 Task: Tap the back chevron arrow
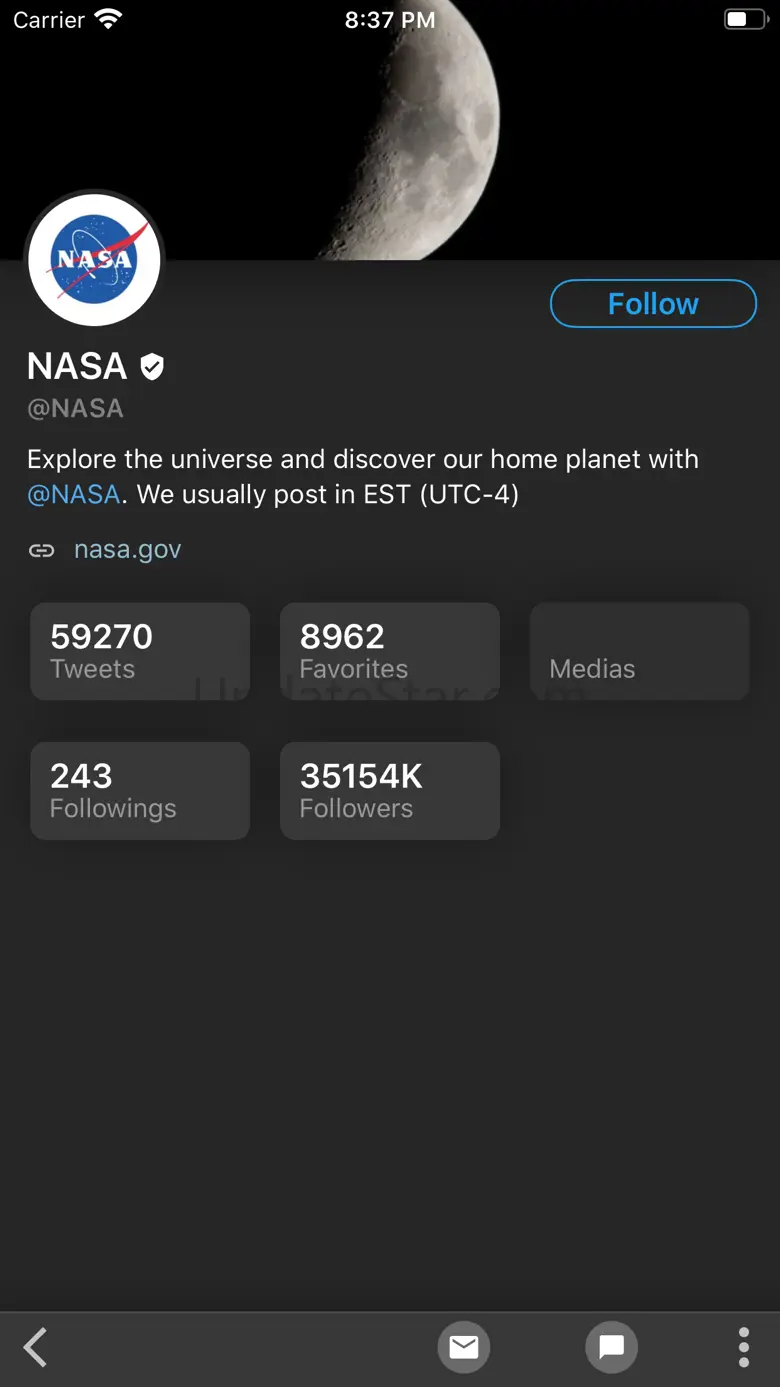point(36,1347)
